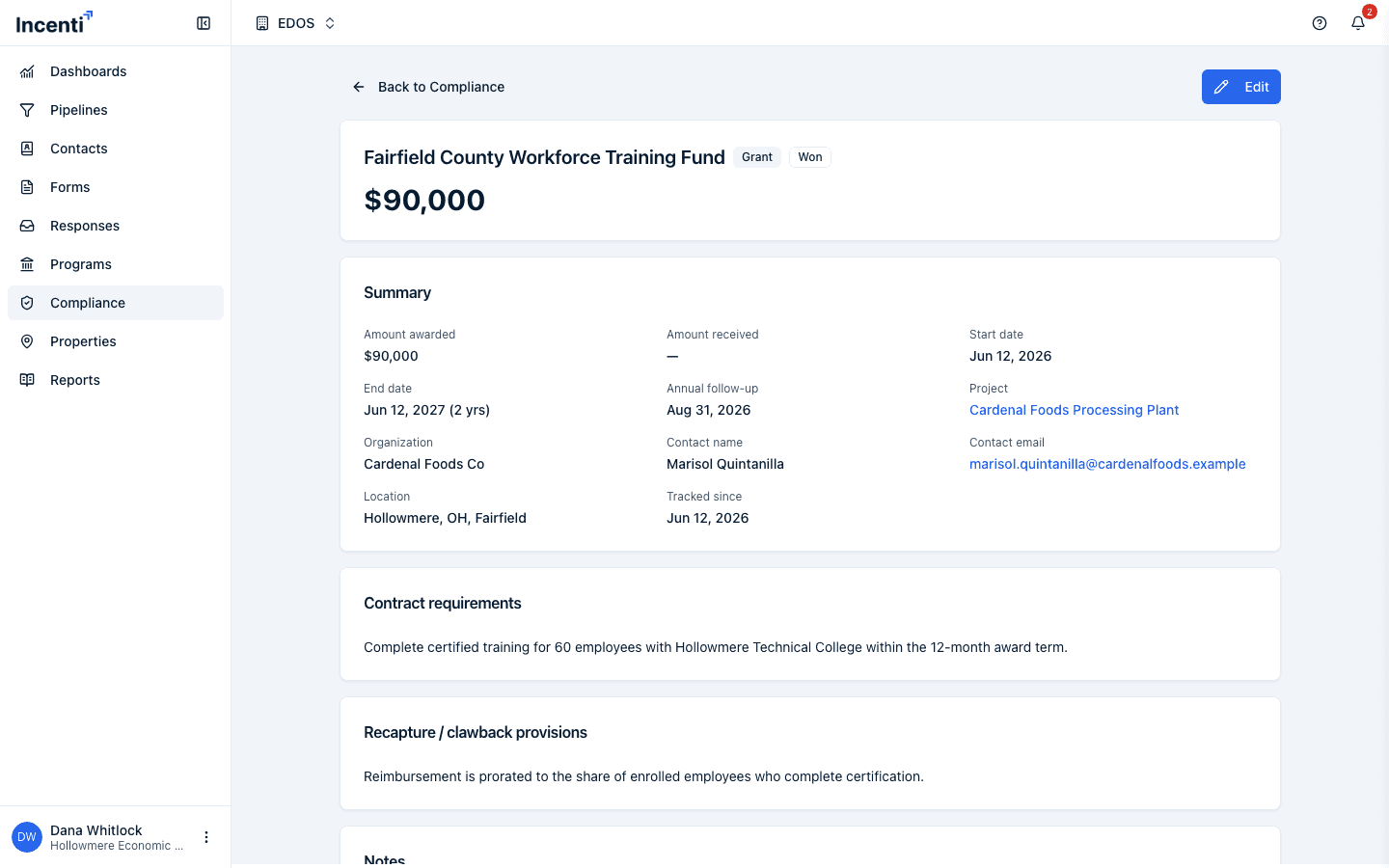Click the Contract requirements heading

click(442, 603)
